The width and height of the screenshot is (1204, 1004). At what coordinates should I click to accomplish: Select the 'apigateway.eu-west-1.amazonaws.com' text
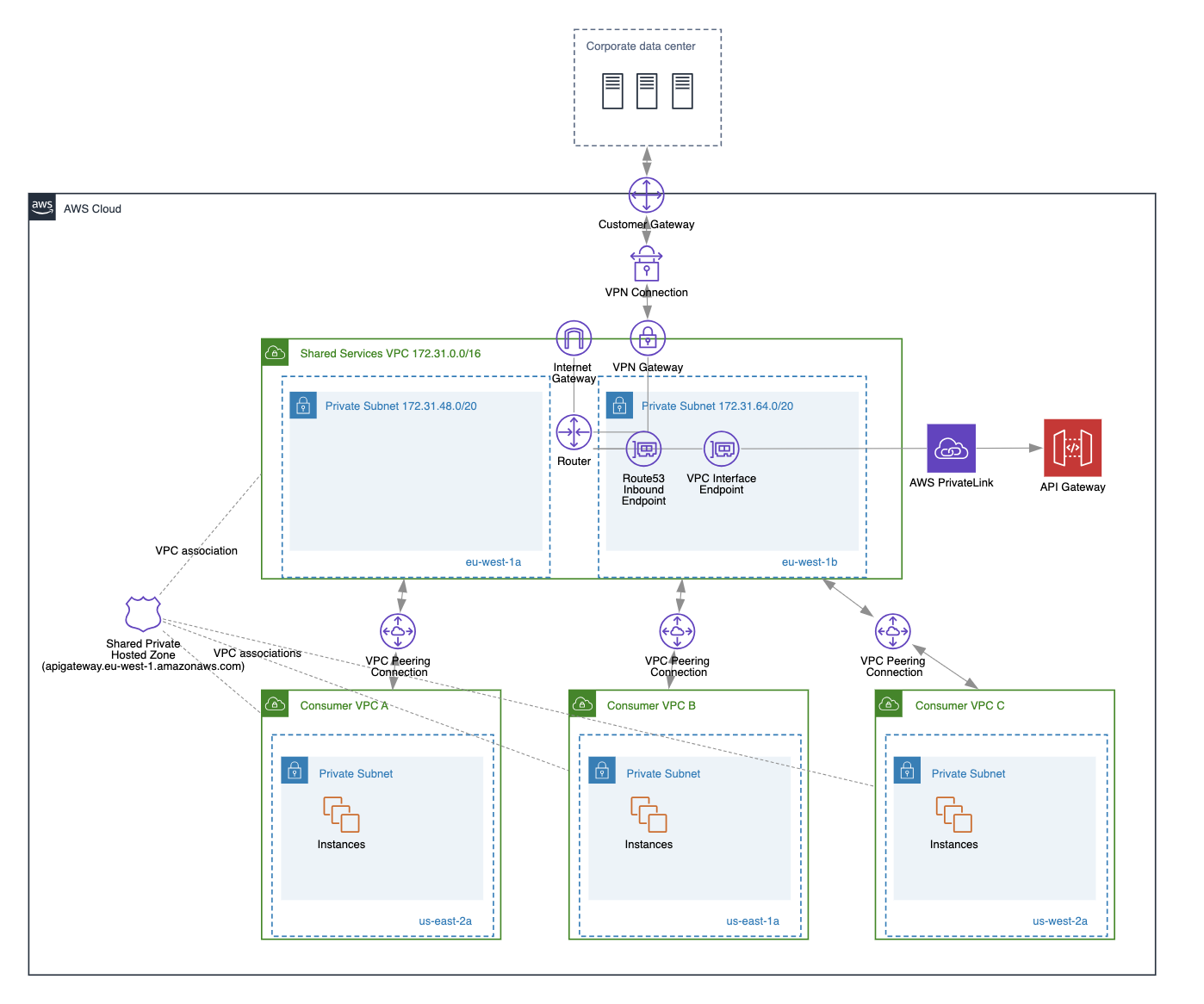pyautogui.click(x=143, y=666)
